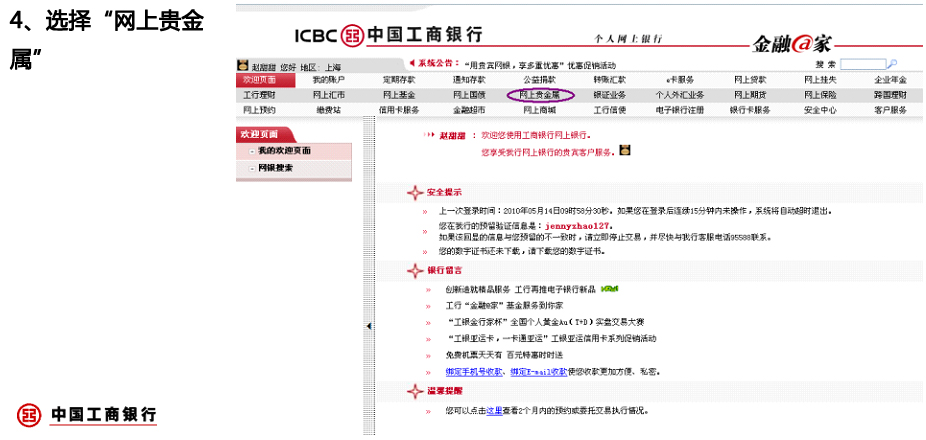926x440 pixels.
Task: Open 网上贷款 menu
Action: click(750, 80)
